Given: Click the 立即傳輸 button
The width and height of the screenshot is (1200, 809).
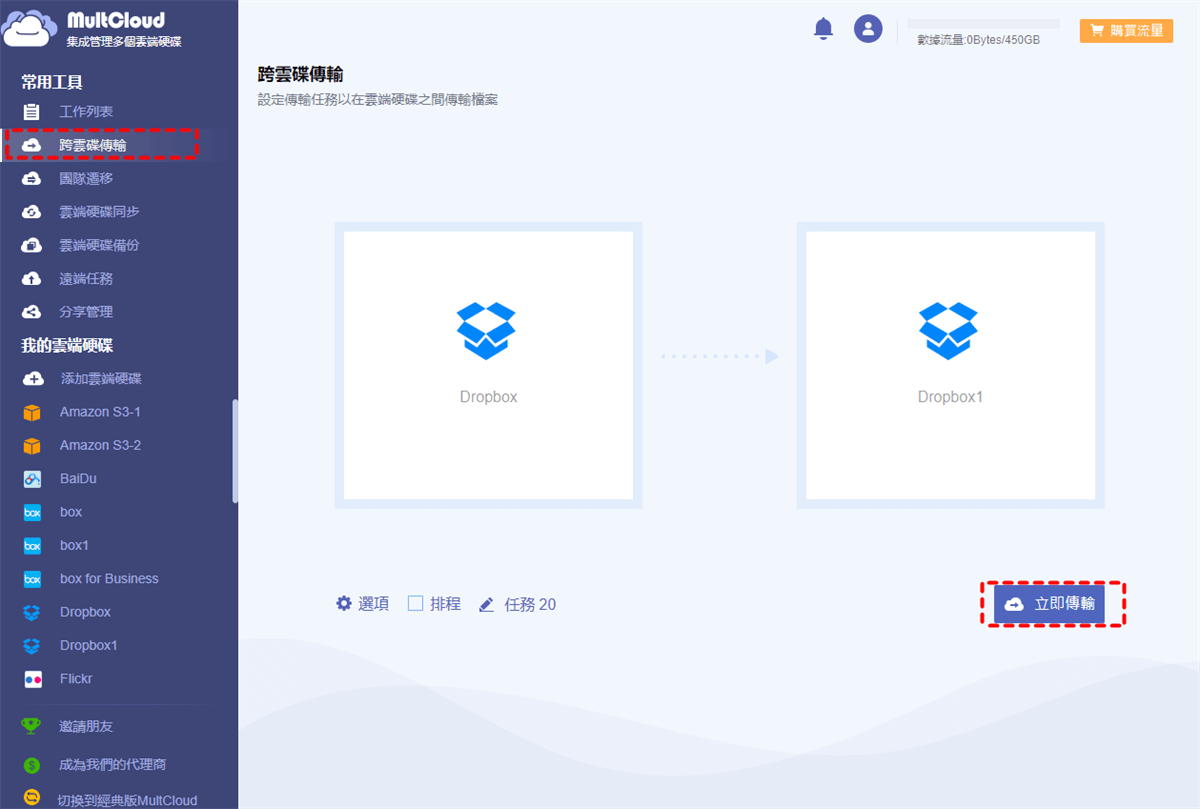Looking at the screenshot, I should tap(1049, 604).
